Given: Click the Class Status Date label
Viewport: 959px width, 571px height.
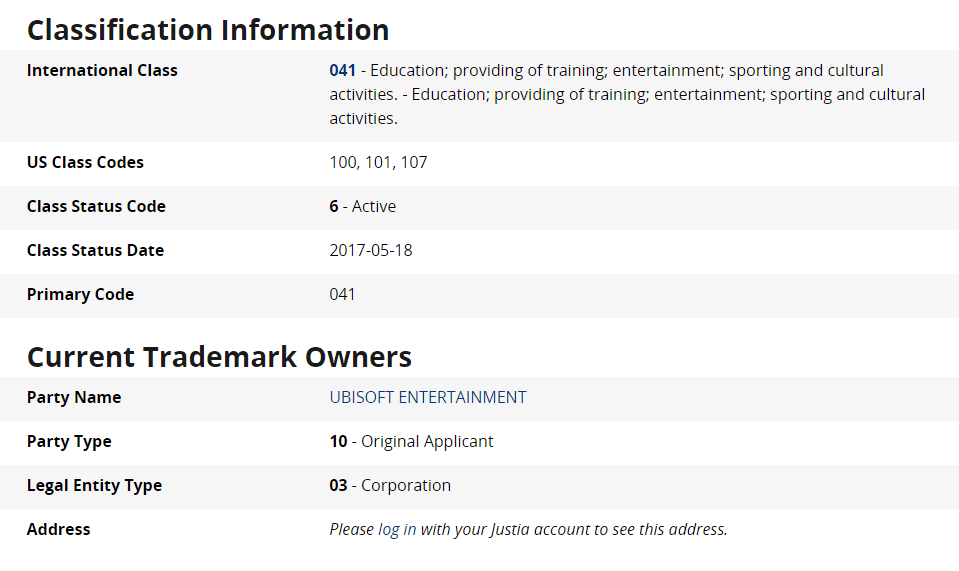Looking at the screenshot, I should click(95, 250).
